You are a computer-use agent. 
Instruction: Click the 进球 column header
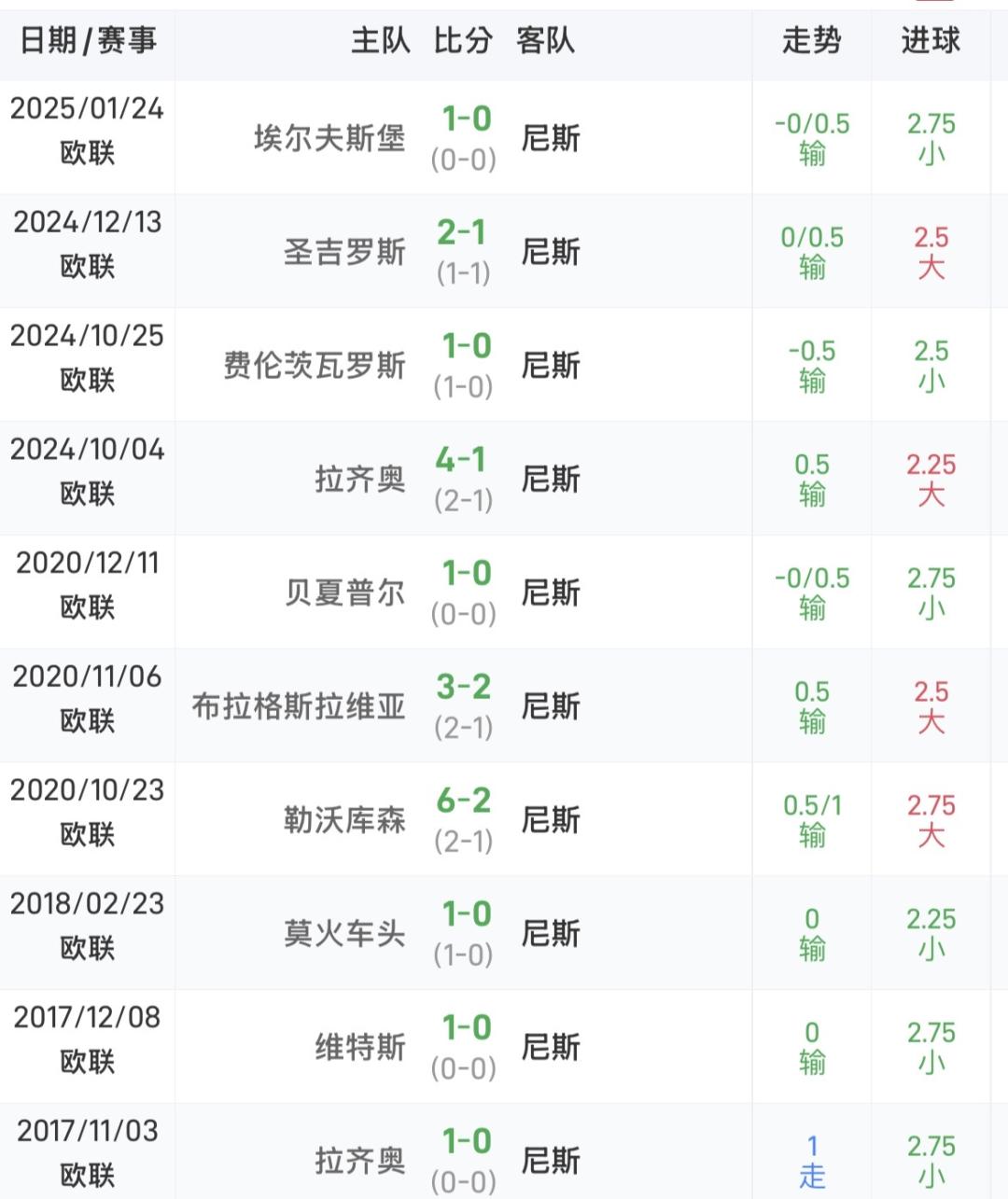tap(931, 41)
